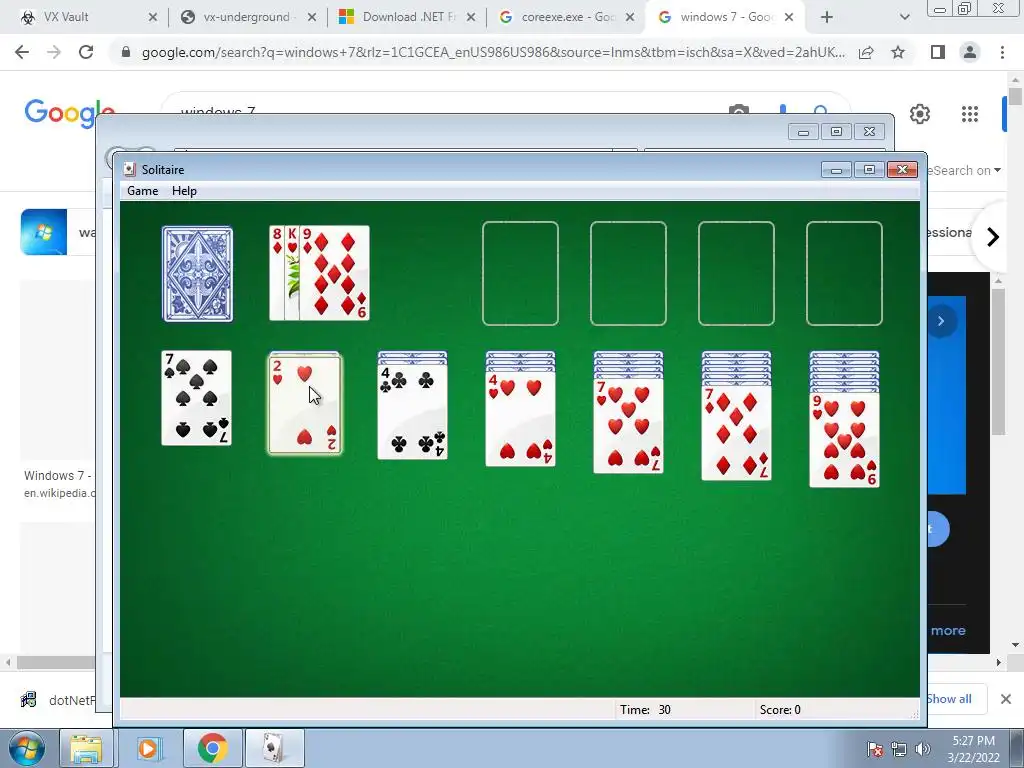The height and width of the screenshot is (768, 1024).
Task: Open the Game menu in Solitaire
Action: point(142,191)
